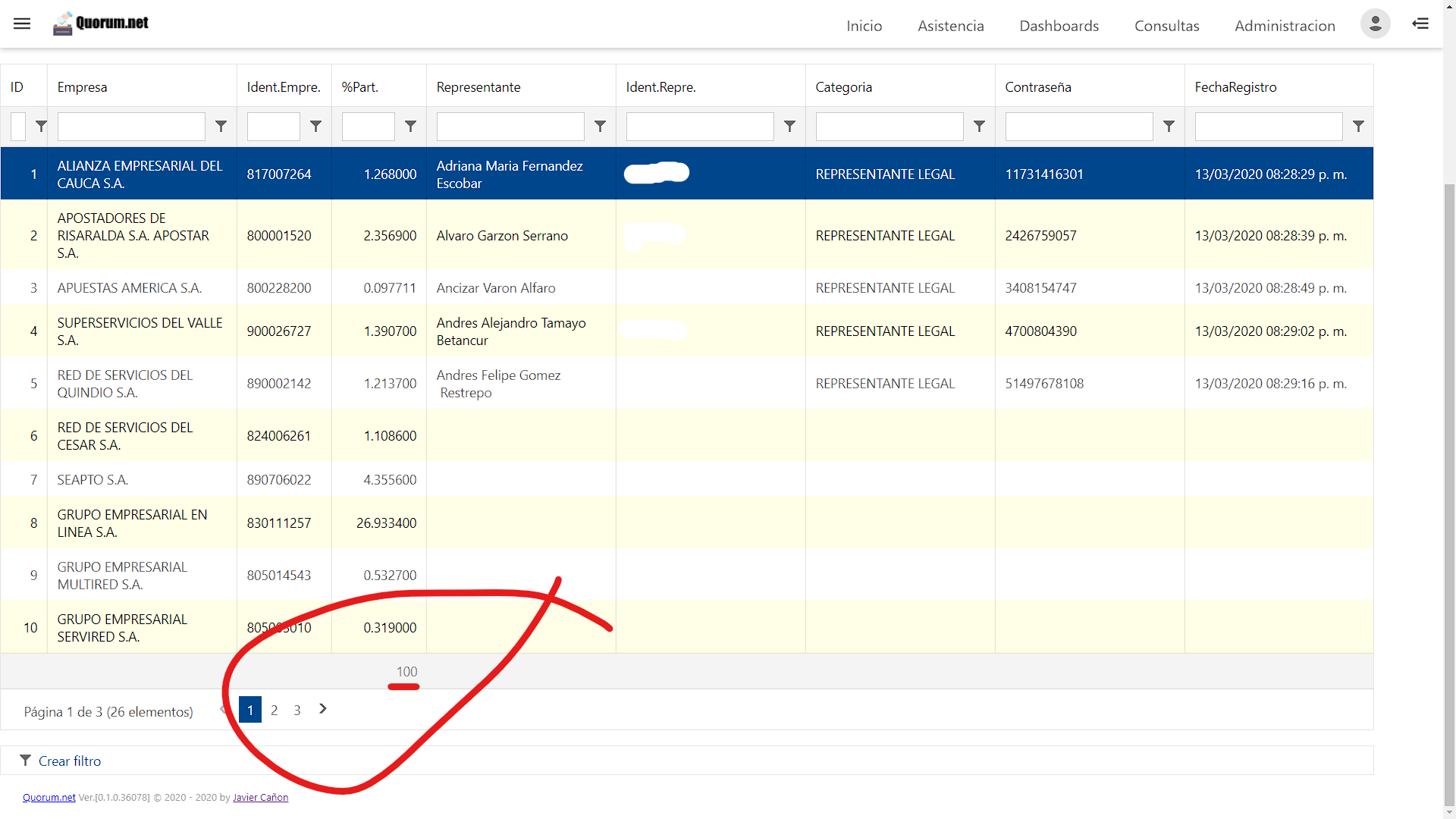The width and height of the screenshot is (1456, 819).
Task: Open the Javier Cañon footer link
Action: (x=260, y=798)
